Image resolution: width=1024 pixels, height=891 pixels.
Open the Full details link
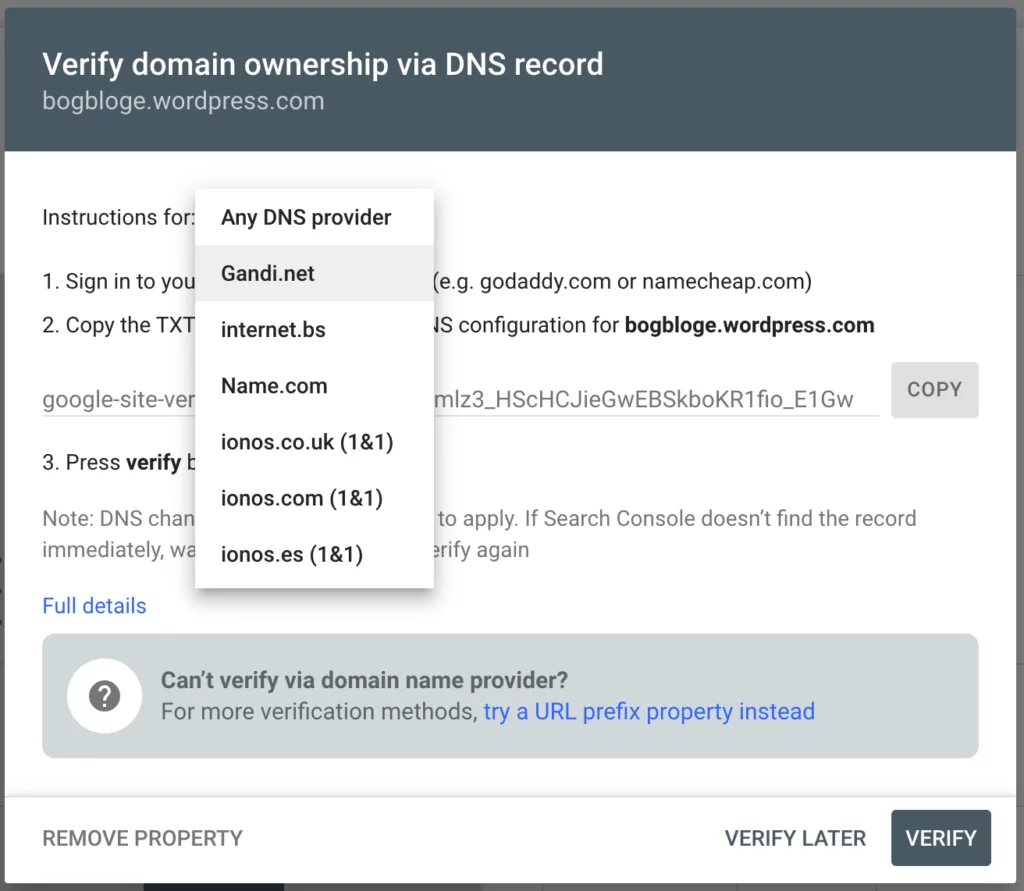coord(94,606)
